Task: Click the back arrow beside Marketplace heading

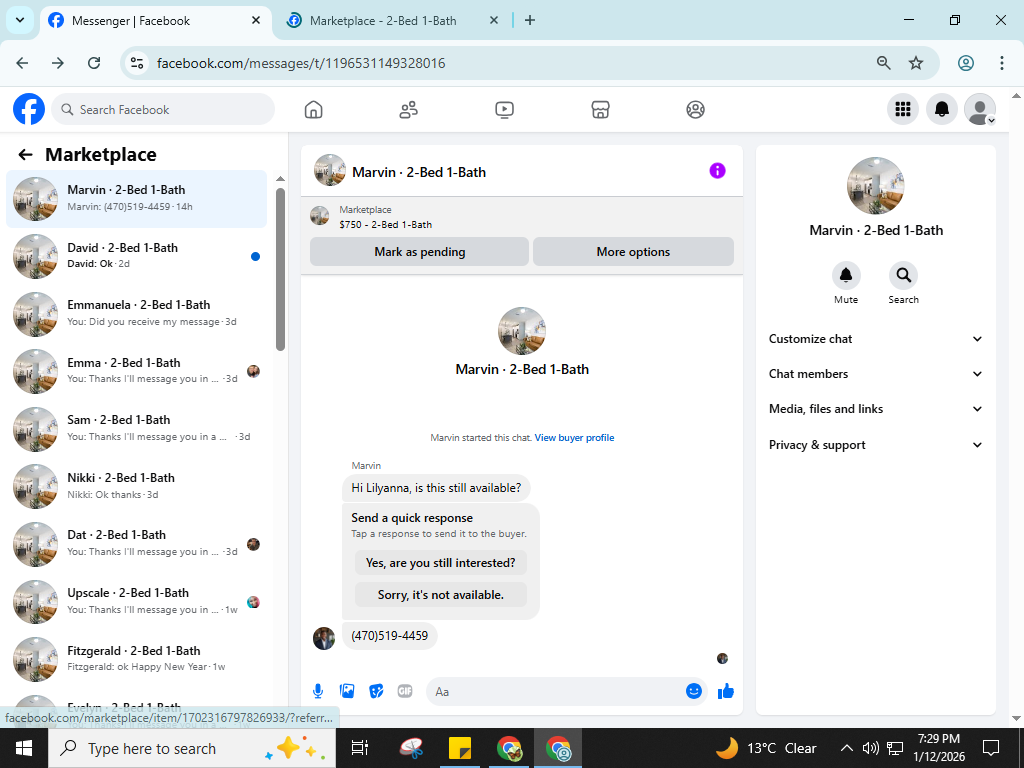Action: click(x=25, y=155)
